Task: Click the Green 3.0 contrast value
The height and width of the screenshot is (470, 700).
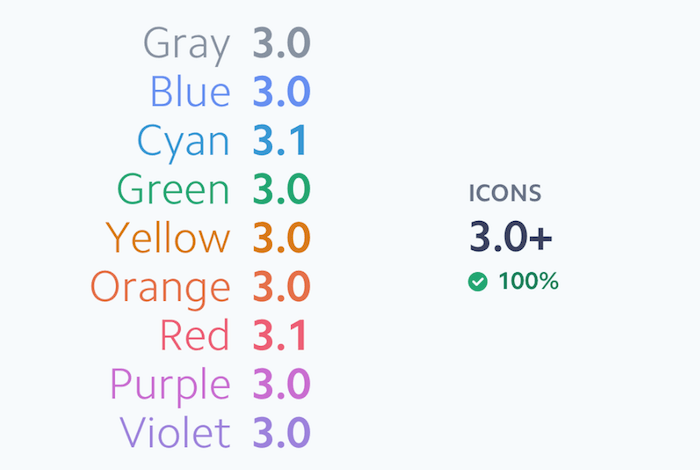Action: click(x=281, y=189)
